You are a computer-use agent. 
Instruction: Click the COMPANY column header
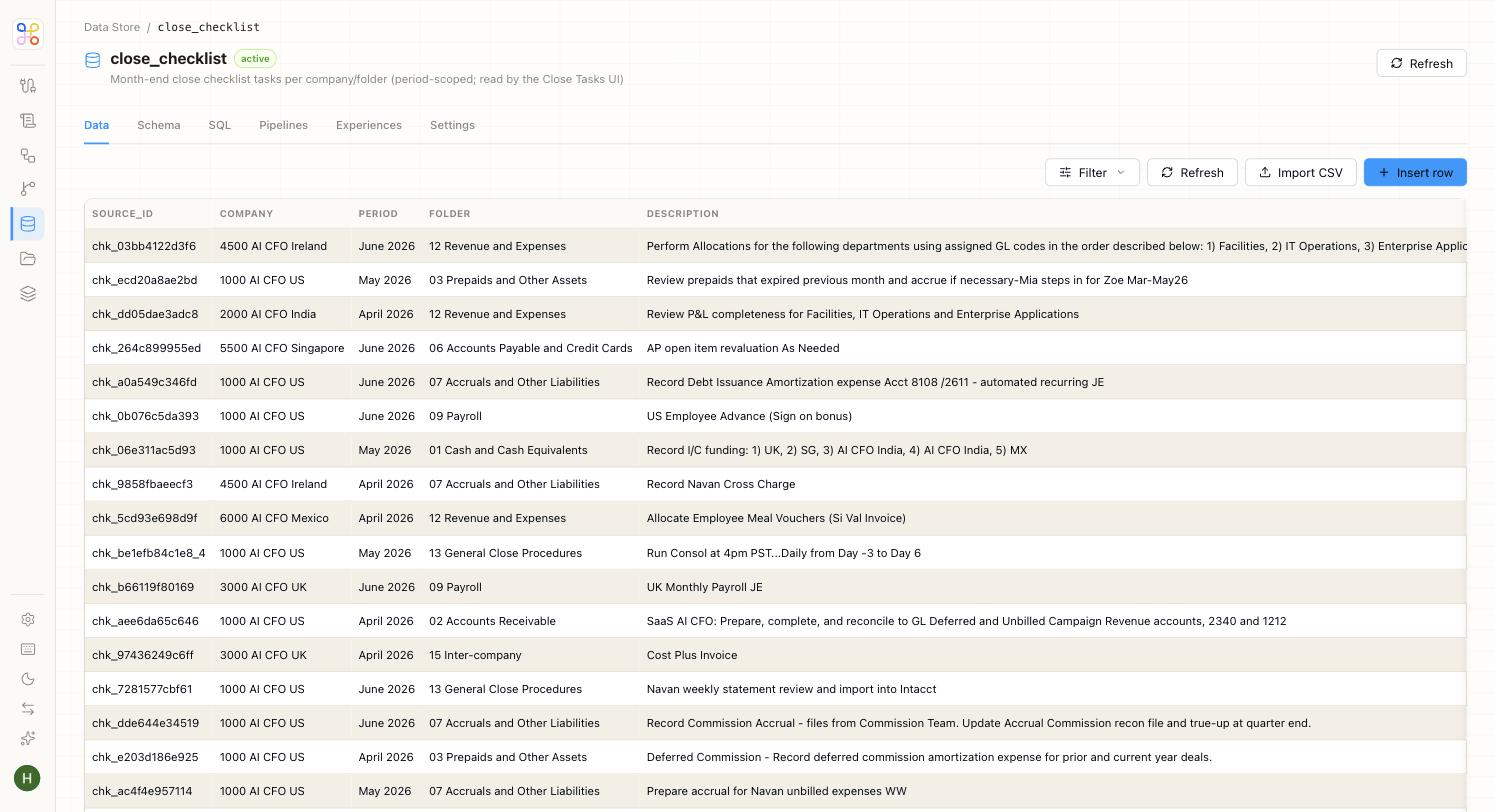[246, 214]
